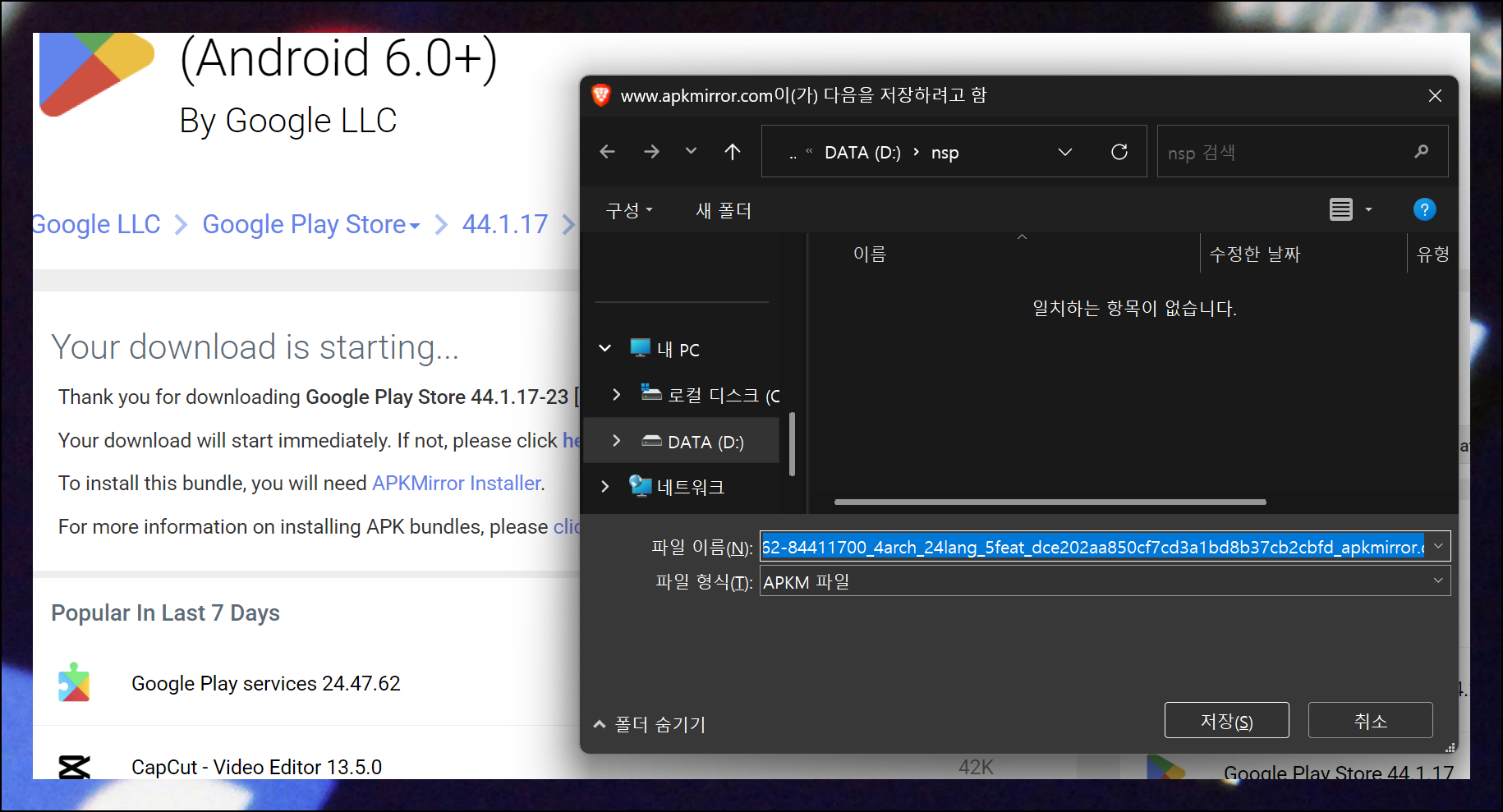The width and height of the screenshot is (1503, 812).
Task: Sort by 수정한 날짜 column header
Action: point(1255,254)
